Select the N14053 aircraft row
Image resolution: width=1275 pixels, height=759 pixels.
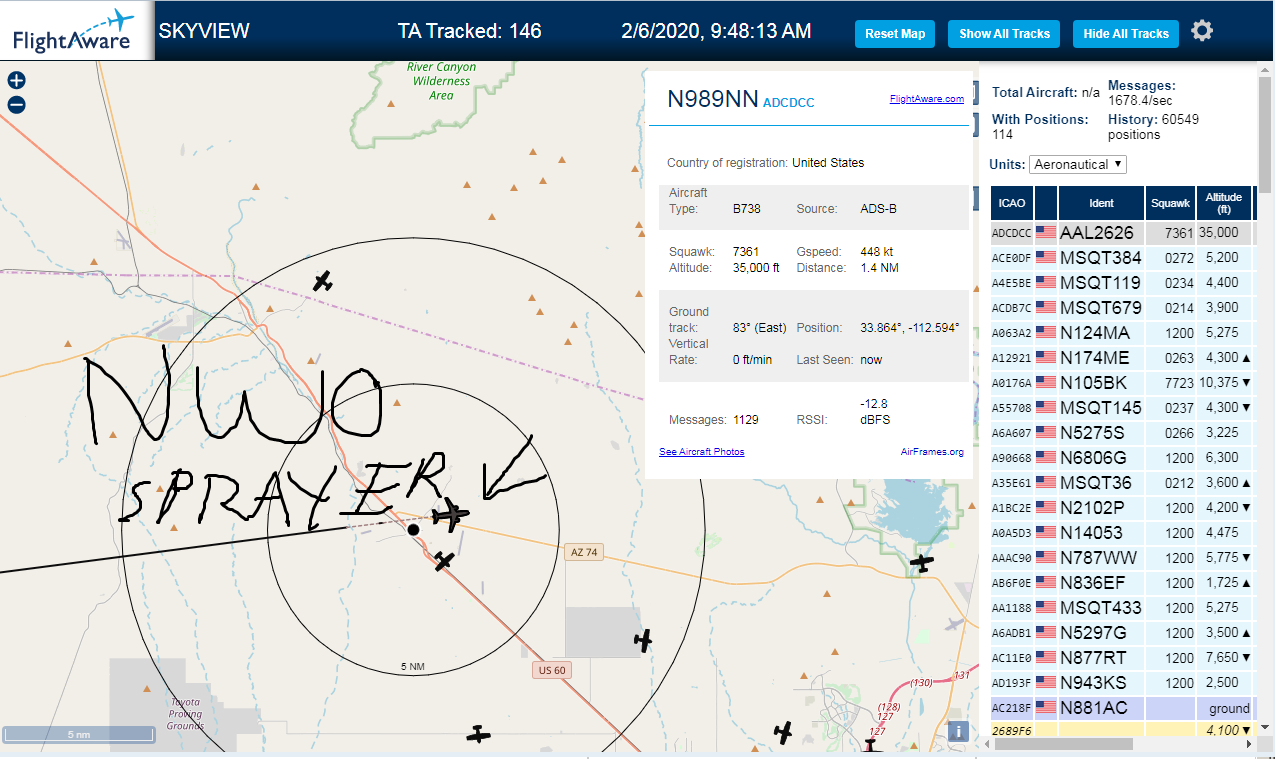pyautogui.click(x=1123, y=532)
